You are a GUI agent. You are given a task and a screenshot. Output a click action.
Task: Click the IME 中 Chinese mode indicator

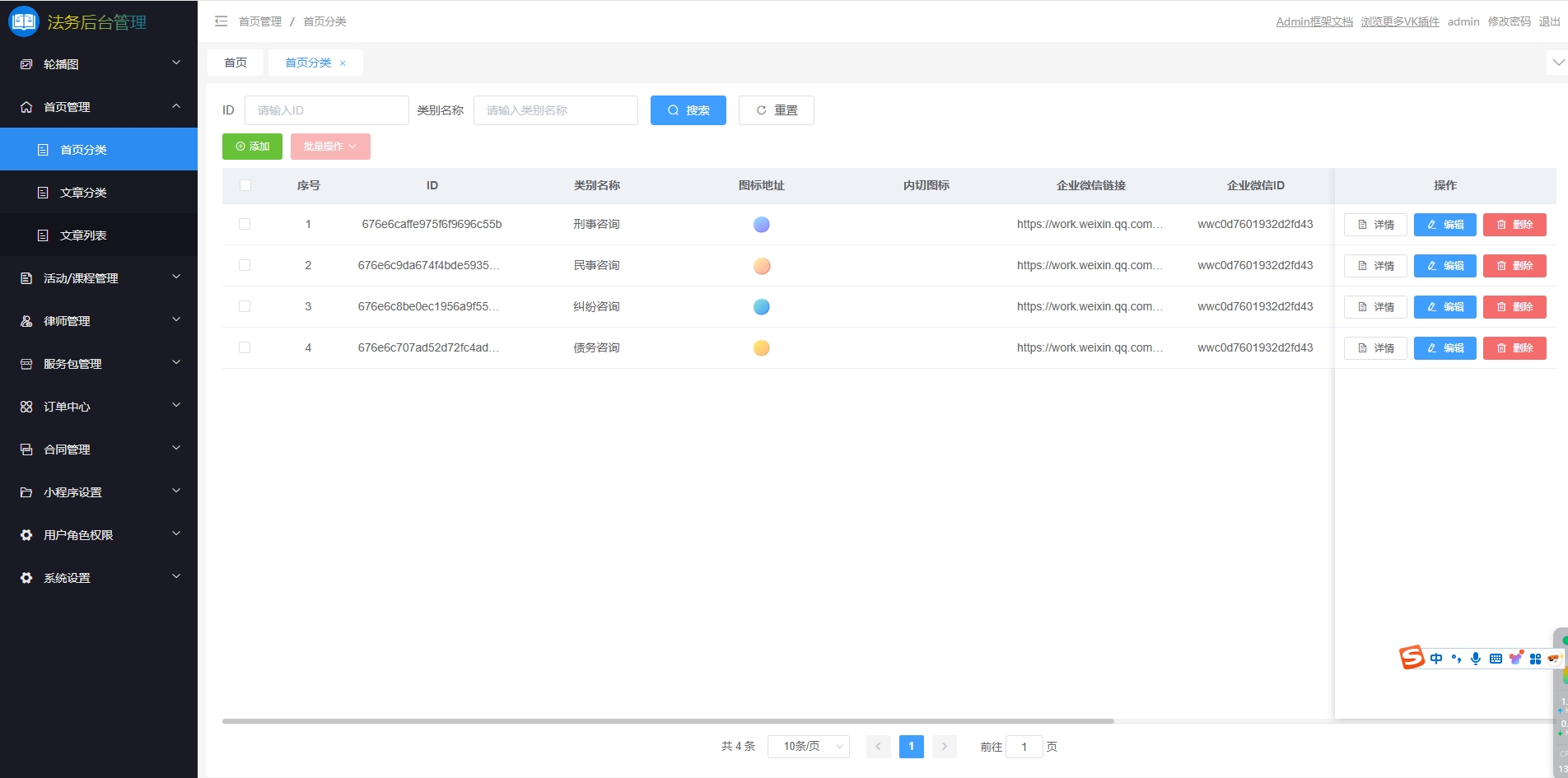[1436, 659]
